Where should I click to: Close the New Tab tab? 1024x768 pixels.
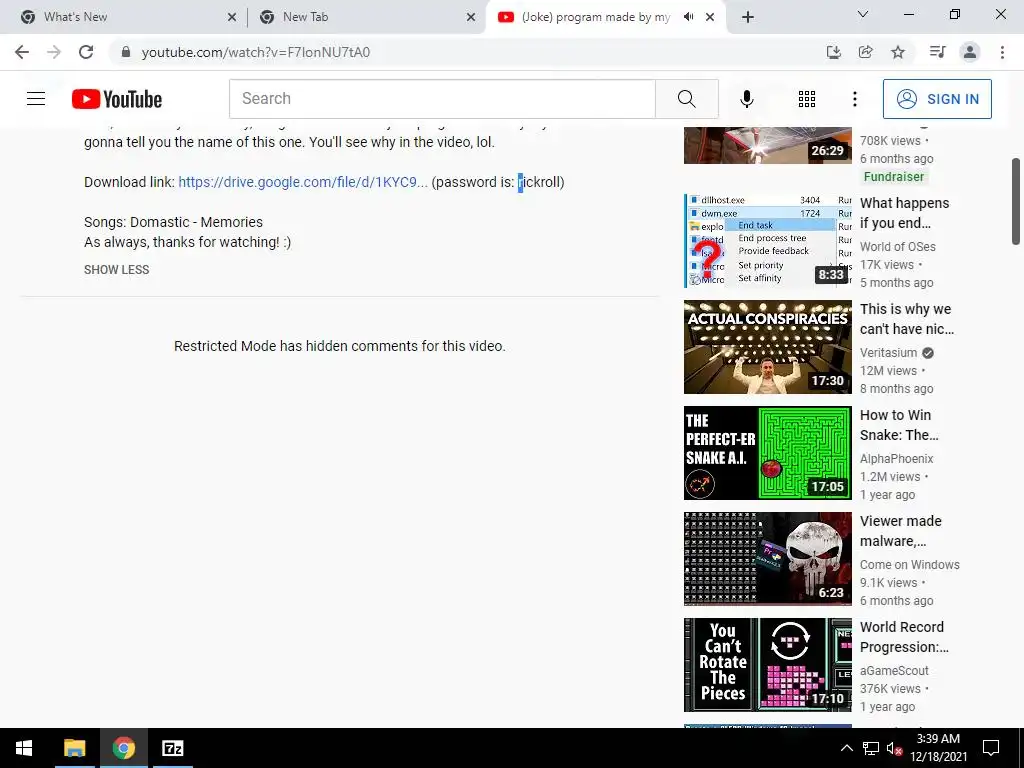click(x=471, y=17)
